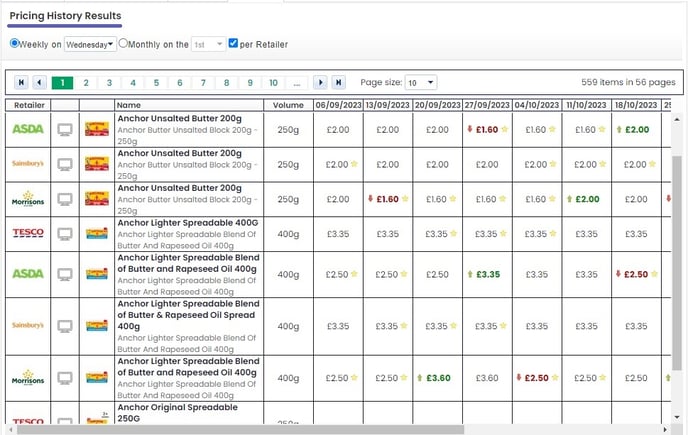The image size is (688, 435).
Task: Click the vertical scrollbar thumb
Action: coord(677,263)
